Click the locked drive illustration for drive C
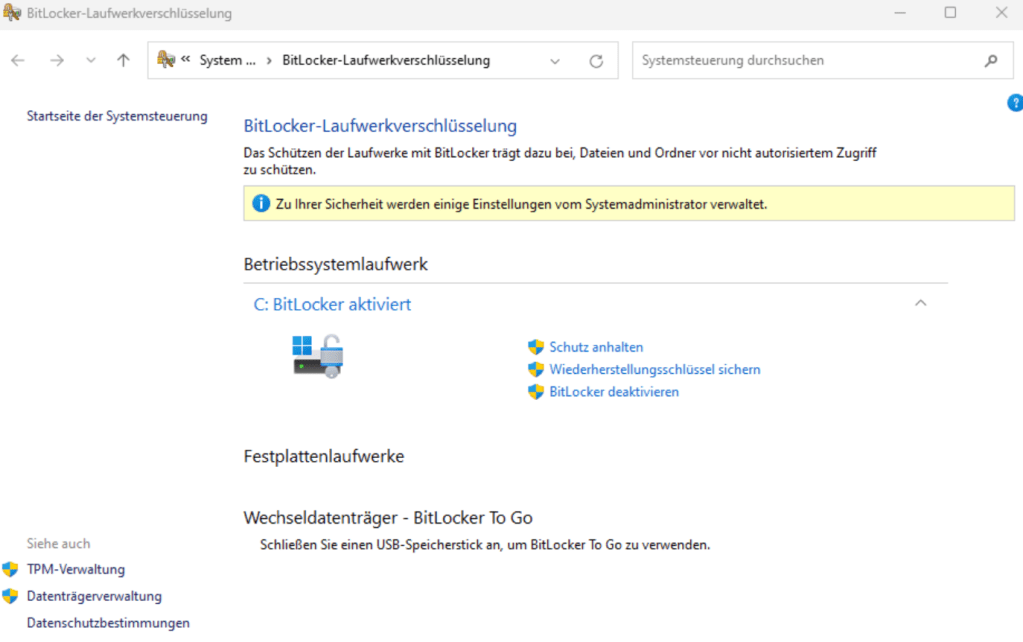The width and height of the screenshot is (1023, 642). pyautogui.click(x=317, y=355)
